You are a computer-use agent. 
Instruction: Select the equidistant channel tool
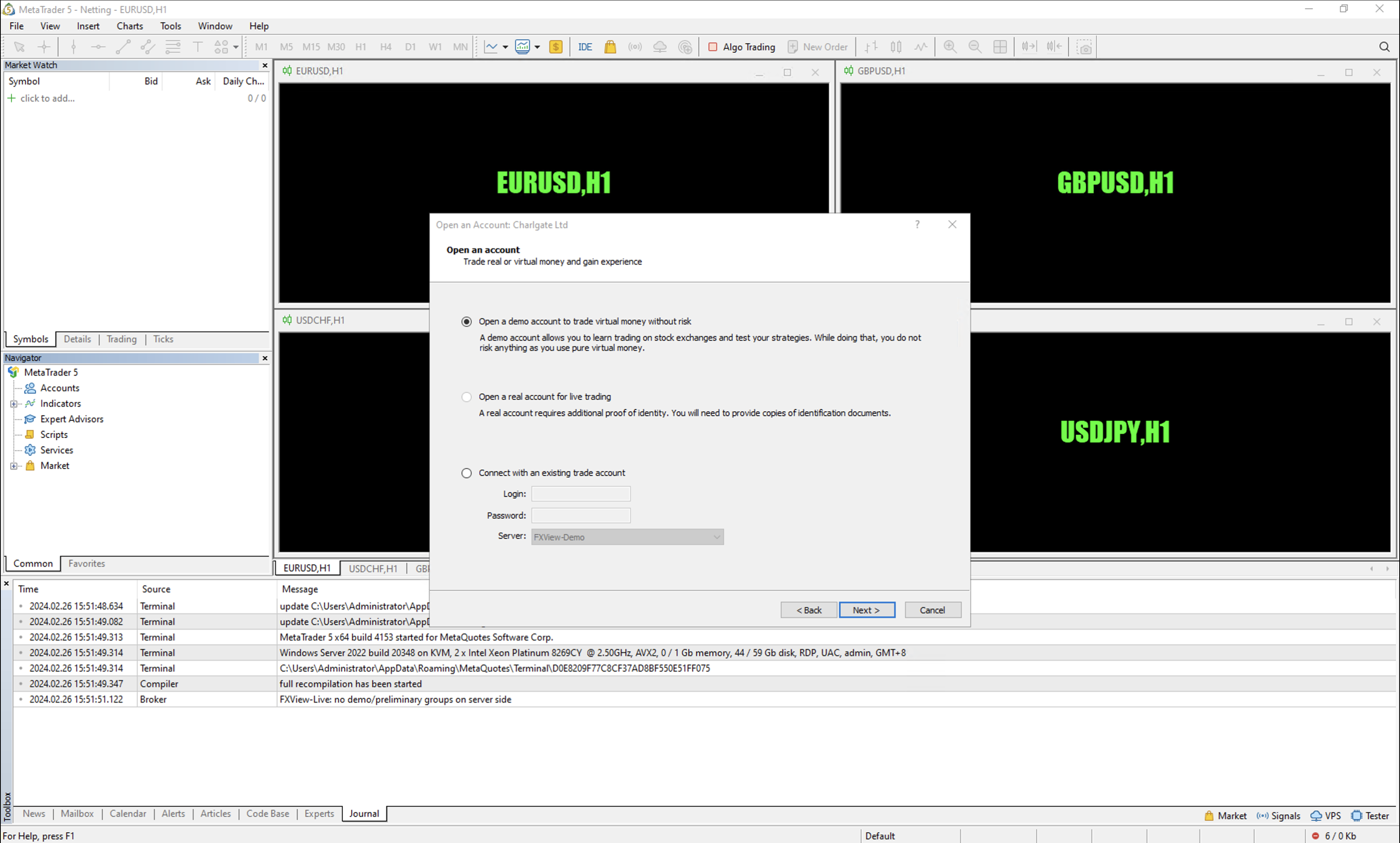148,47
